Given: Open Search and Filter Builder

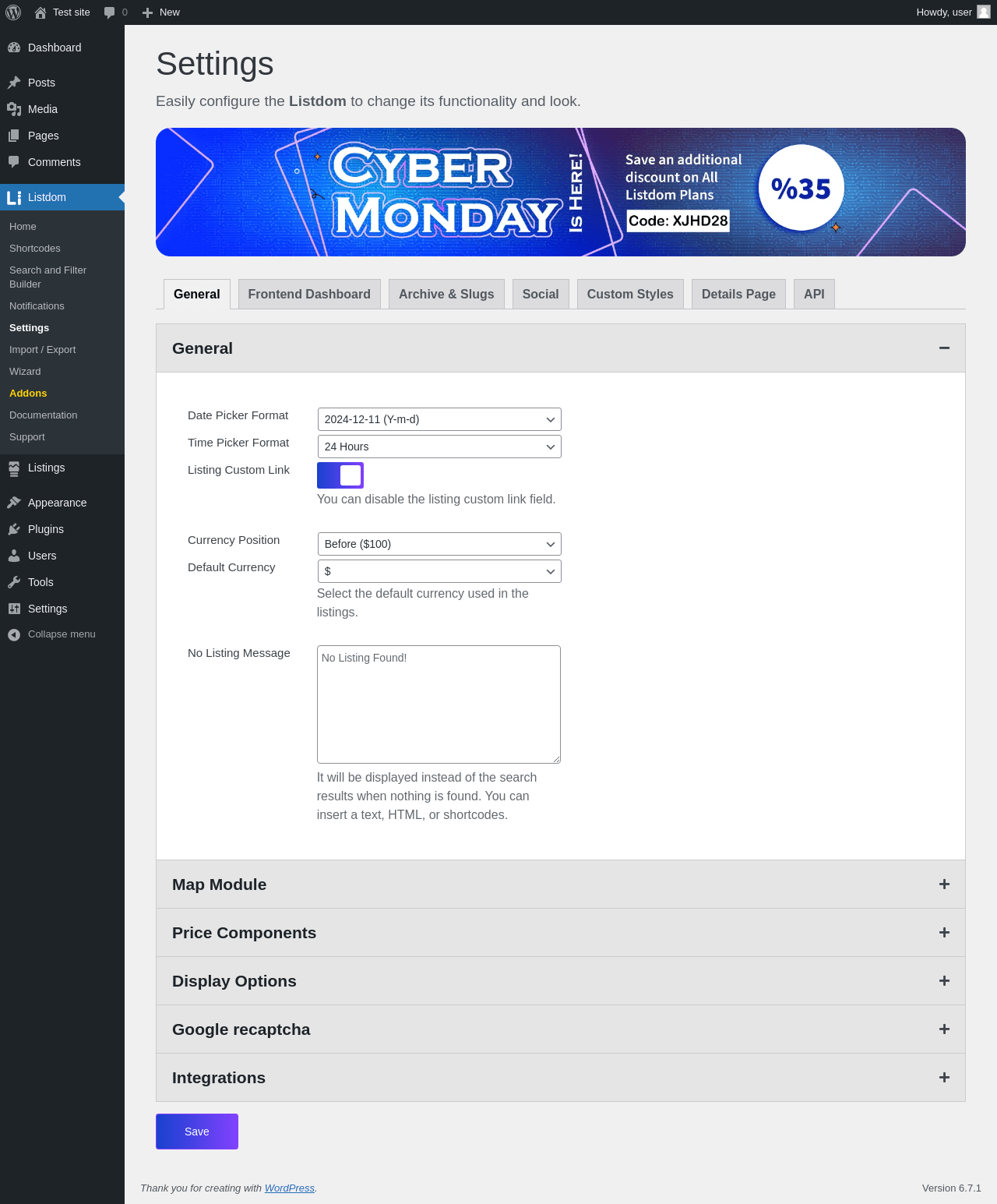Looking at the screenshot, I should 62,277.
